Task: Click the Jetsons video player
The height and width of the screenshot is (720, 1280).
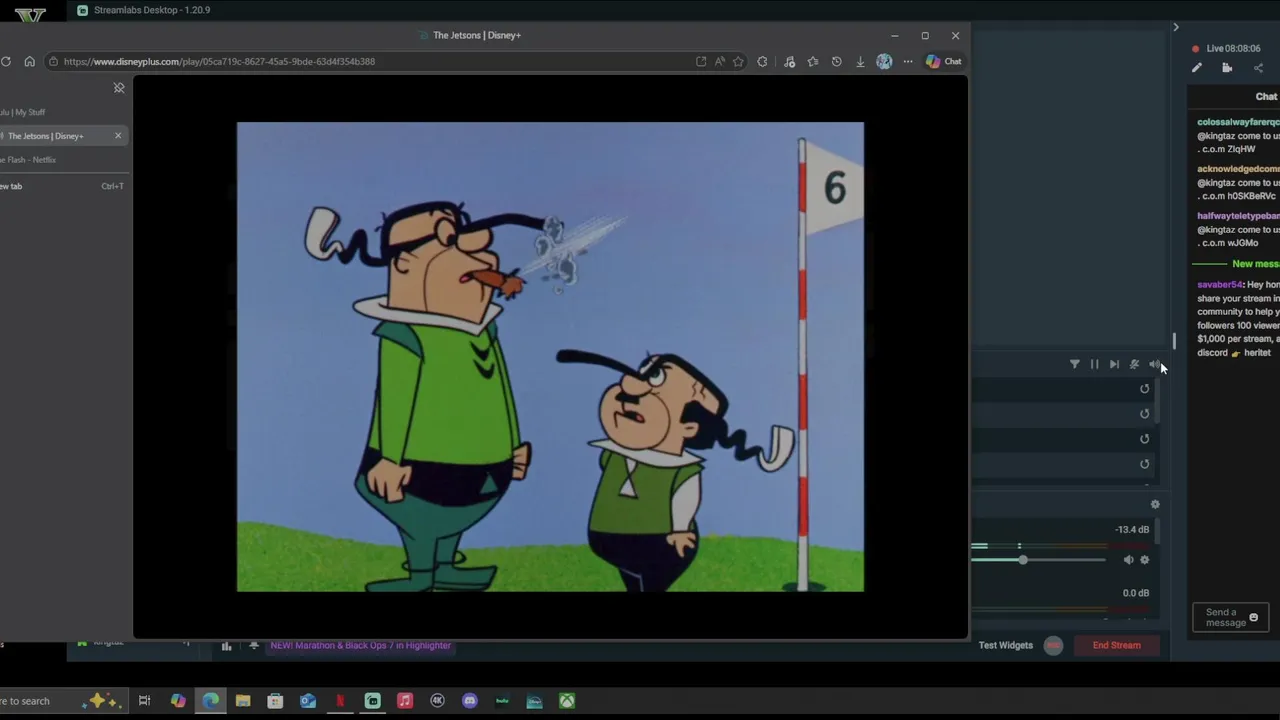Action: pos(550,357)
